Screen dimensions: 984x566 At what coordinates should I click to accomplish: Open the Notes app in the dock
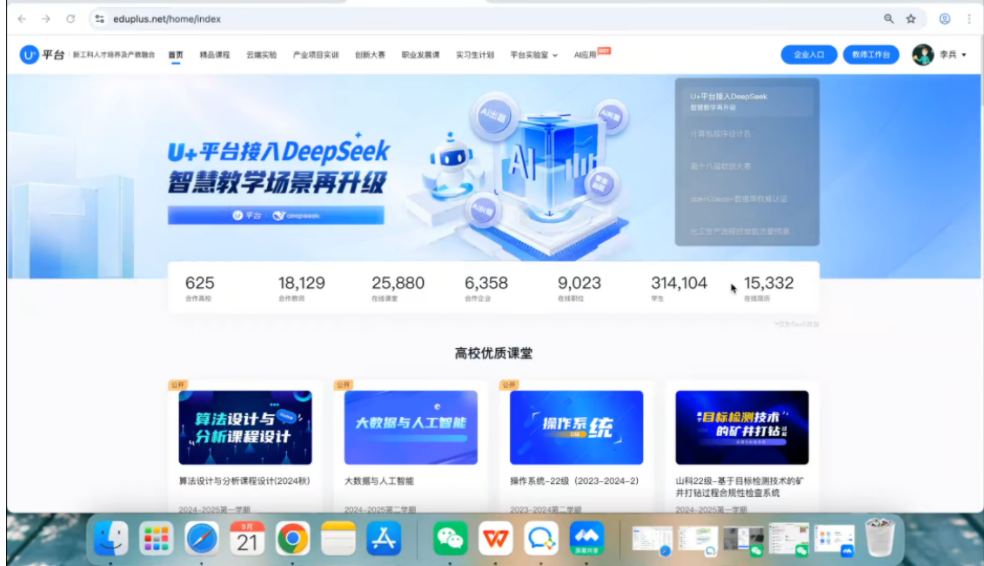(338, 538)
